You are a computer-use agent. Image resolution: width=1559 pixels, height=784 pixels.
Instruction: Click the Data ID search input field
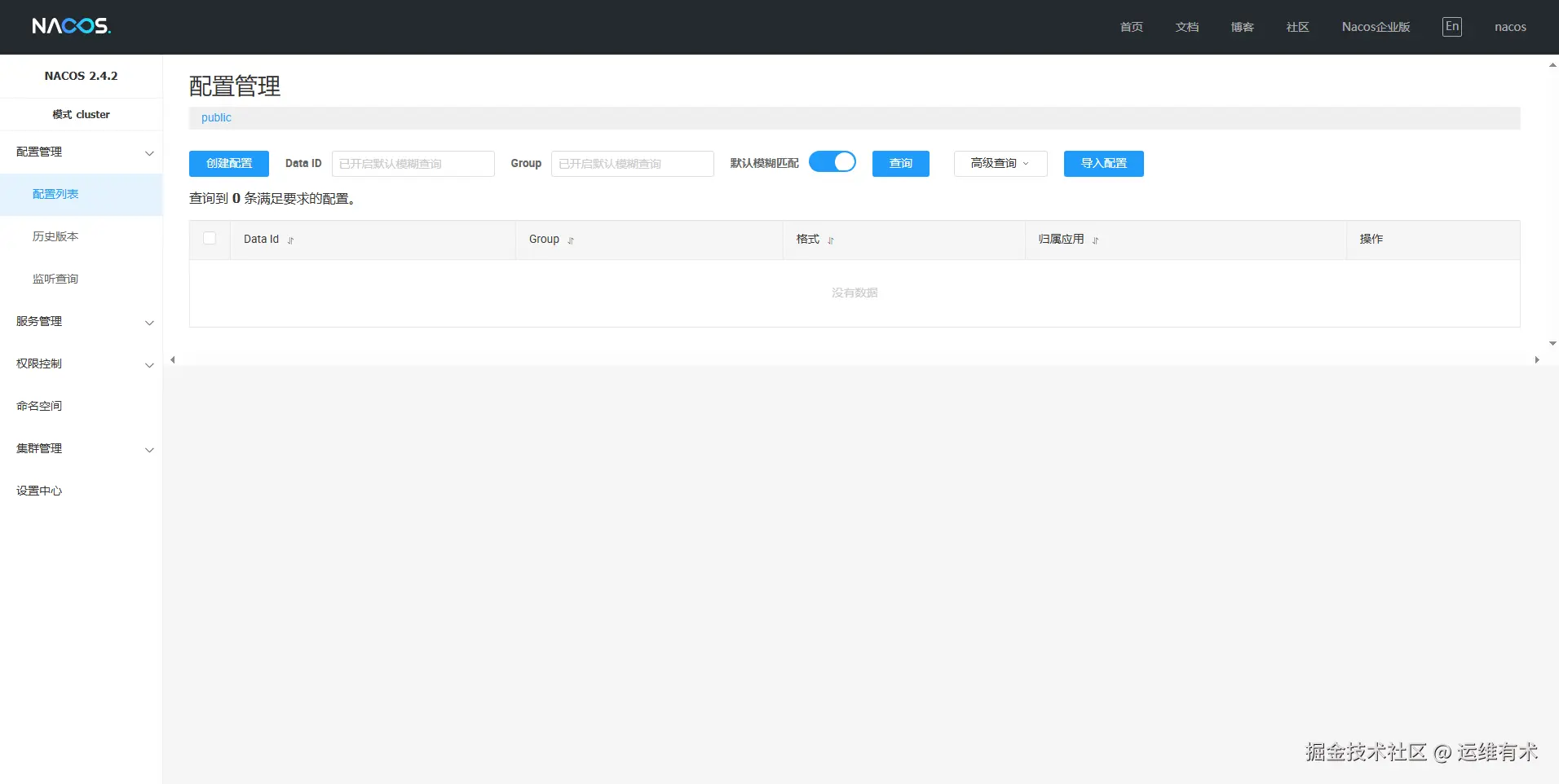[x=413, y=163]
